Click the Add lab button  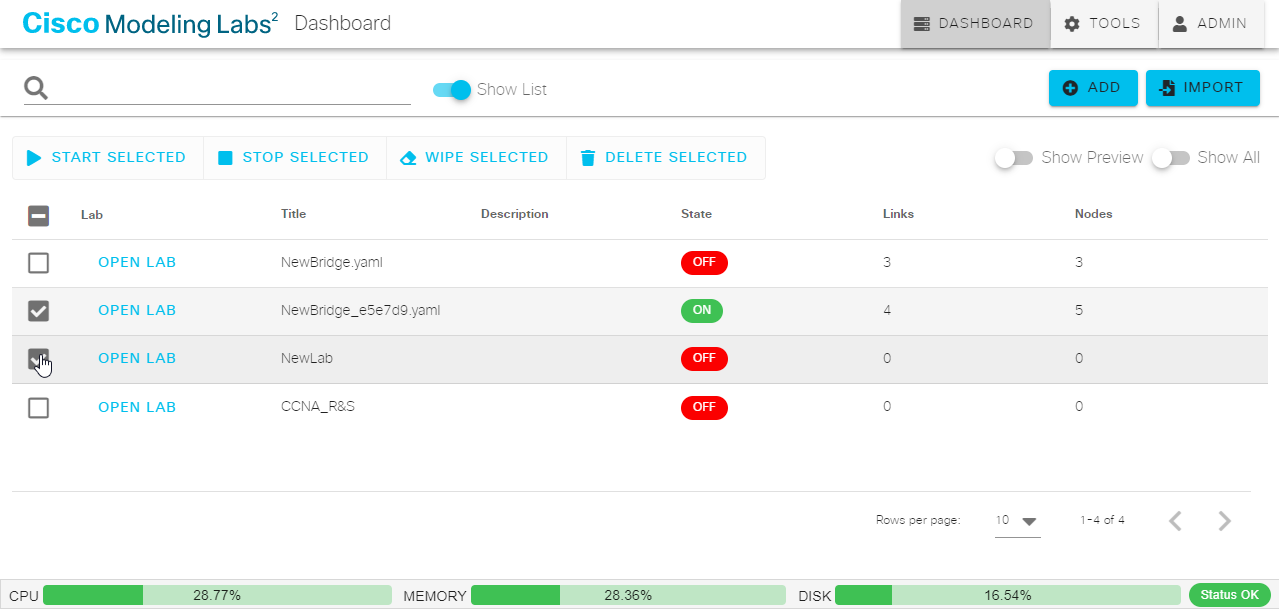click(x=1093, y=88)
